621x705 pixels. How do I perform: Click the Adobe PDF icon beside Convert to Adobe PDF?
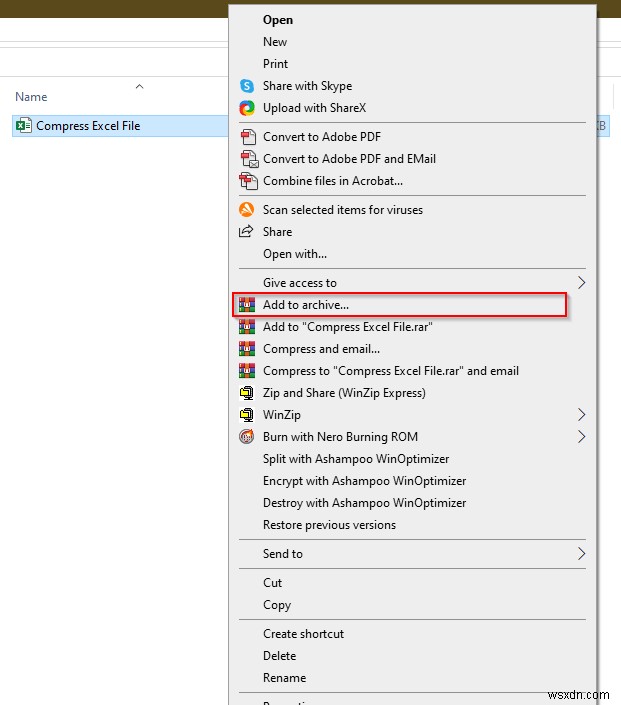tap(247, 137)
